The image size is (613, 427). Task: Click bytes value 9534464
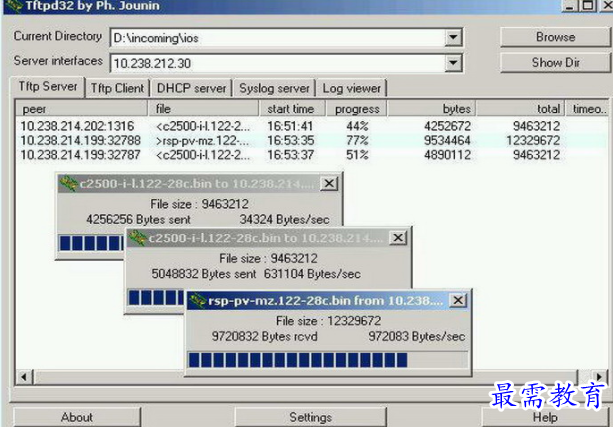(447, 140)
